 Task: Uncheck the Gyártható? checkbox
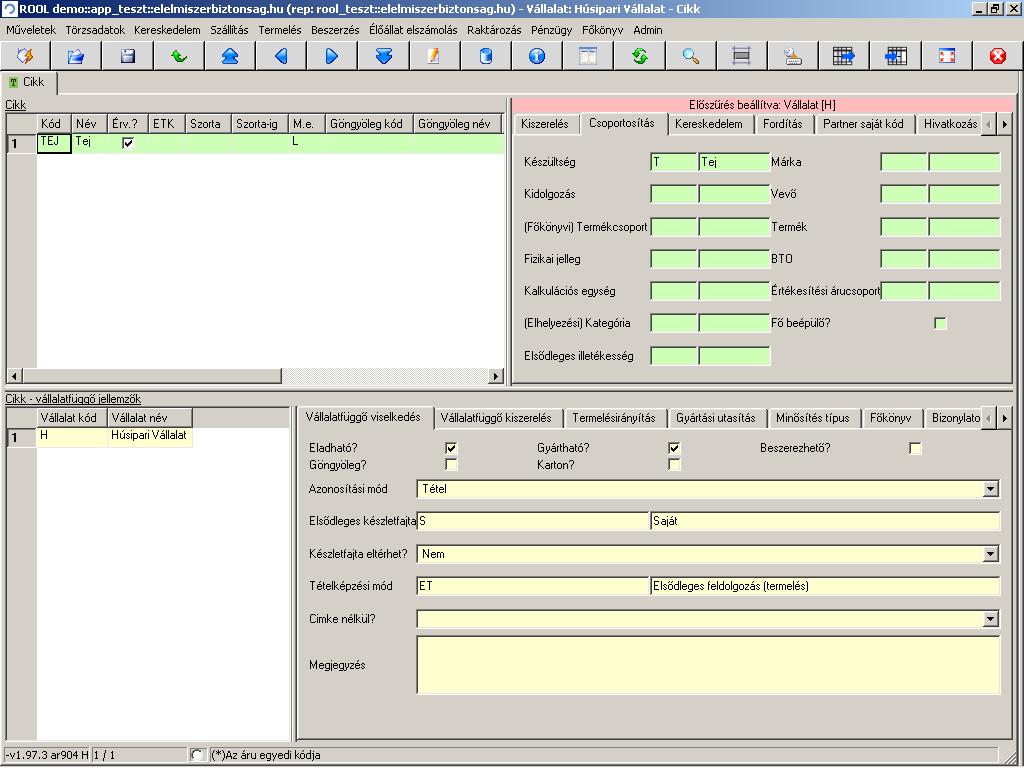[674, 448]
